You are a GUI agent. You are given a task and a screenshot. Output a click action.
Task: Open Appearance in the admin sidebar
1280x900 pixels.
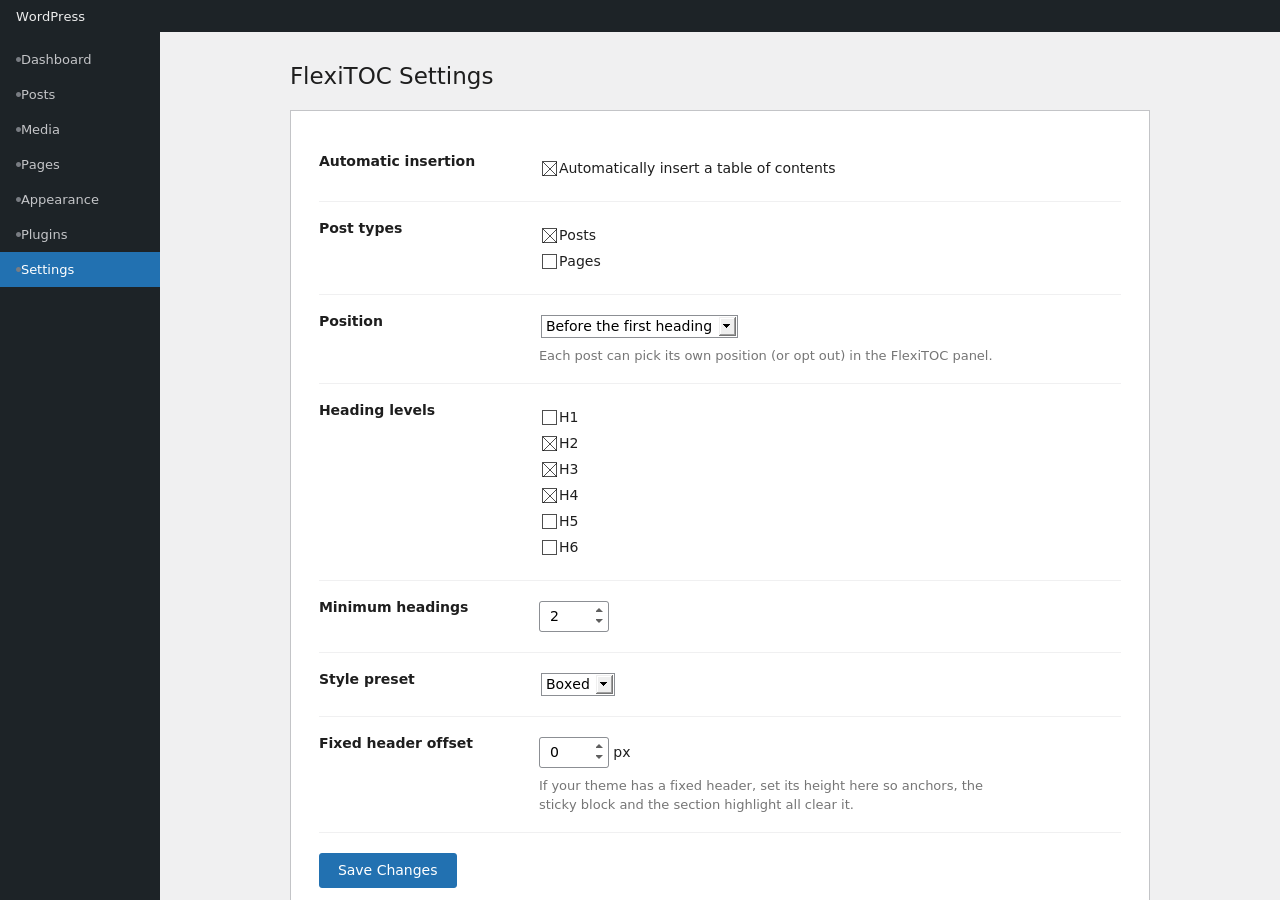coord(80,200)
